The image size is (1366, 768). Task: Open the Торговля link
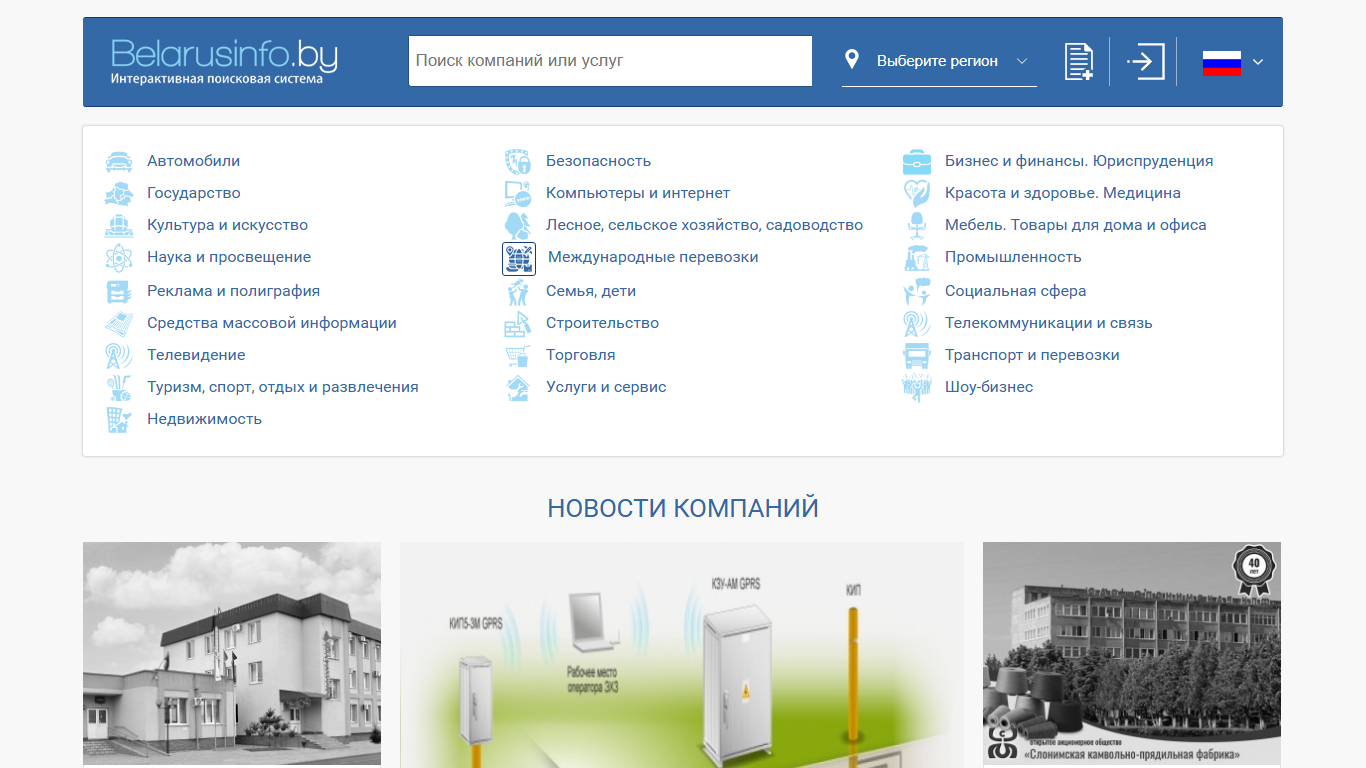(x=581, y=355)
